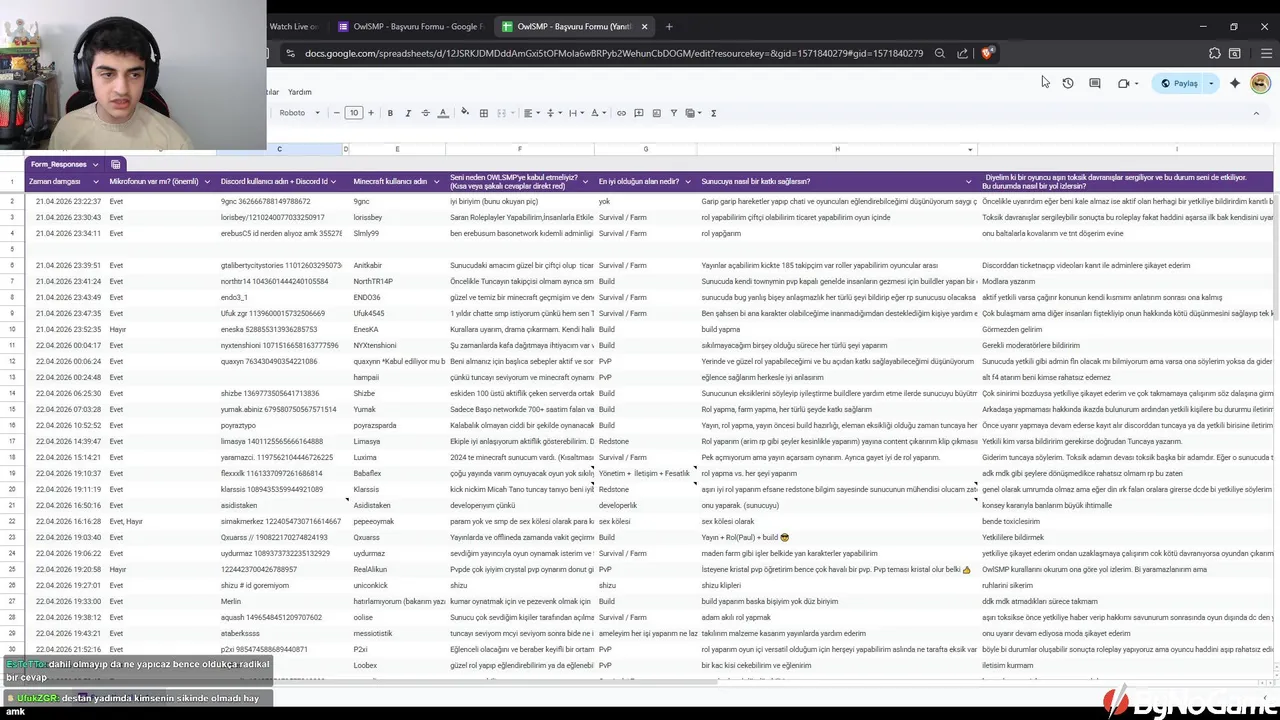The width and height of the screenshot is (1280, 720).
Task: Toggle italic formatting in toolbar
Action: click(x=408, y=113)
